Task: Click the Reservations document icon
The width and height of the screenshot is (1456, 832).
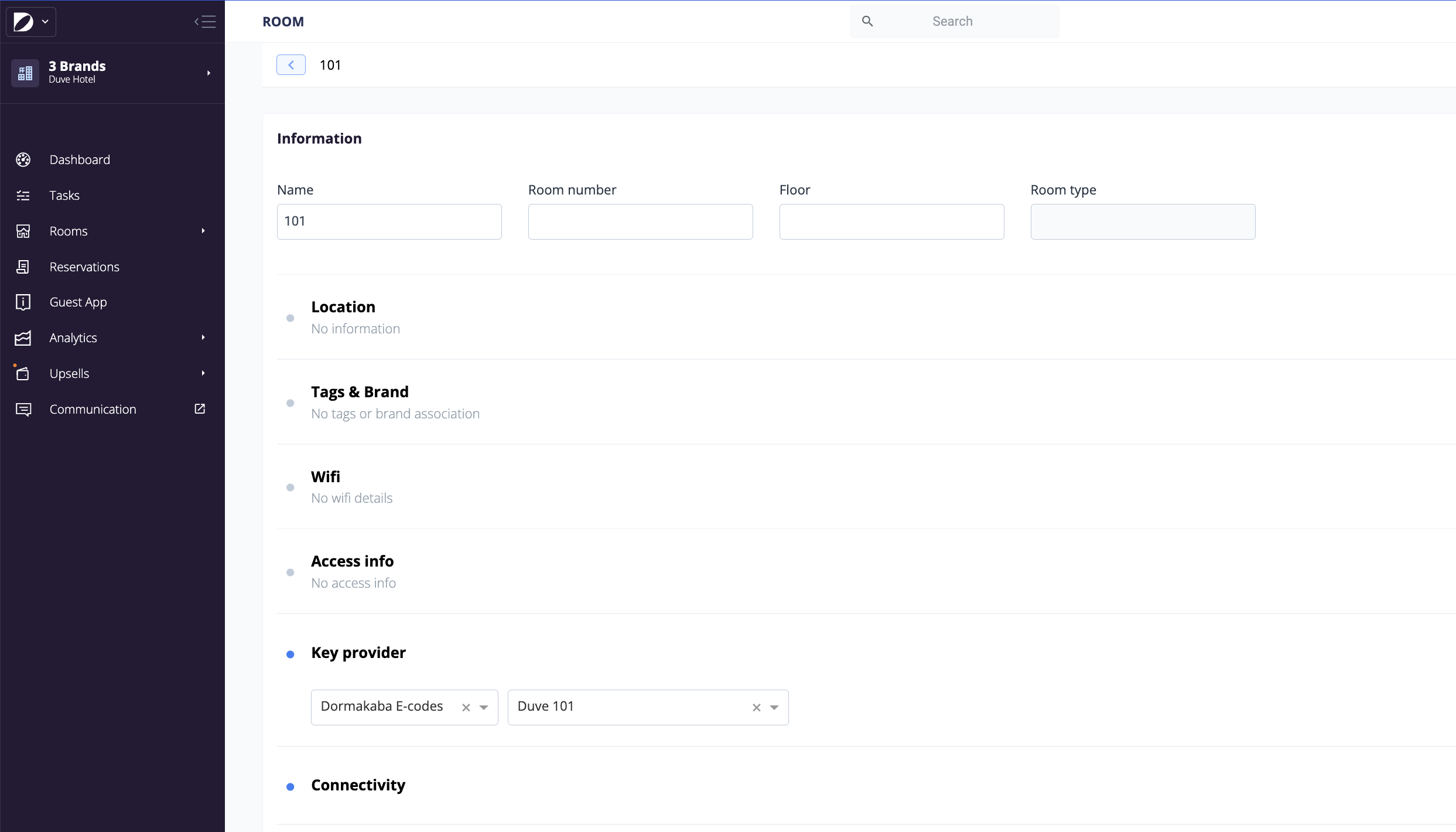Action: [x=23, y=267]
